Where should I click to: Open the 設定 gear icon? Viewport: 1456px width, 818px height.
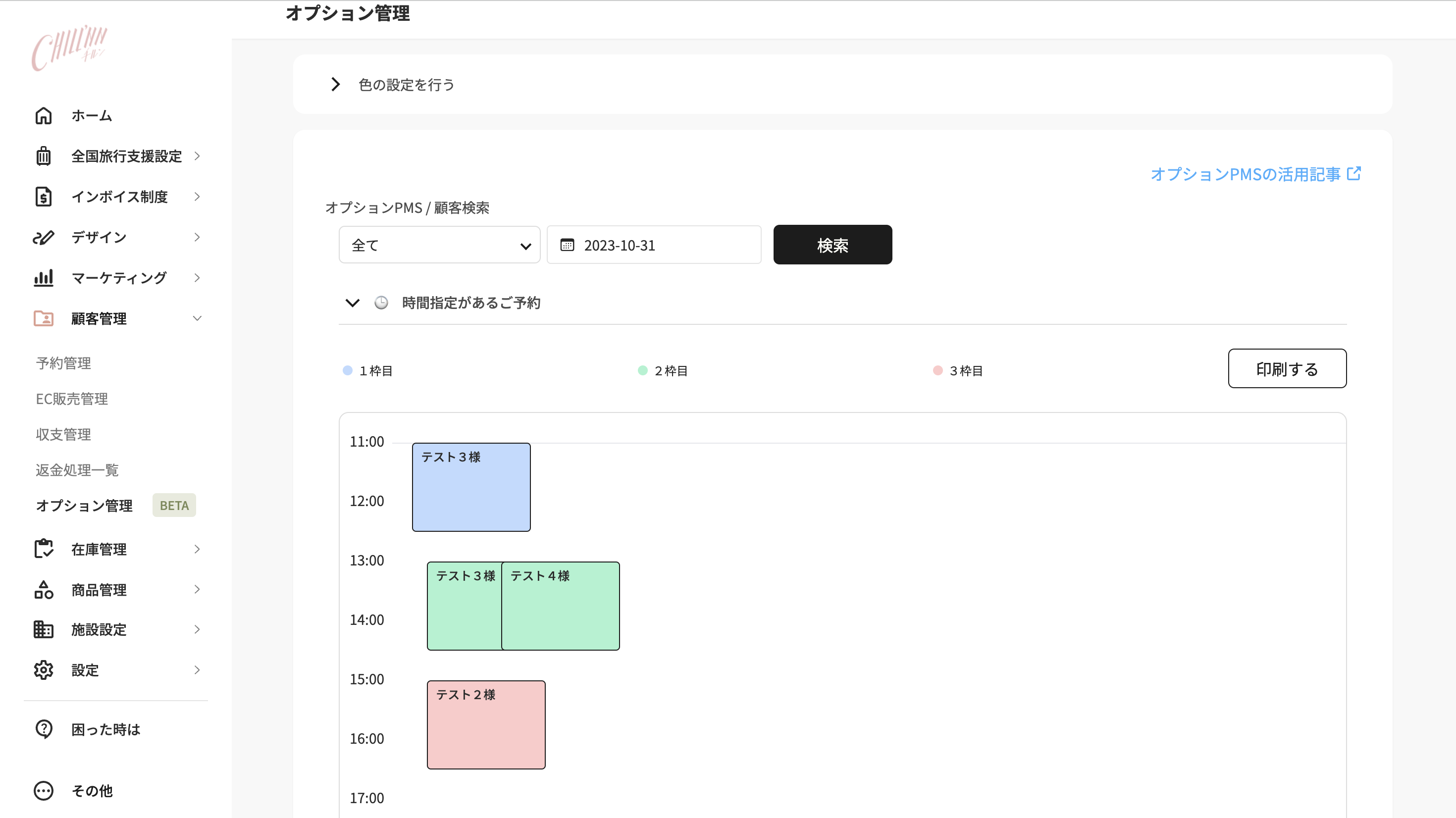click(44, 670)
